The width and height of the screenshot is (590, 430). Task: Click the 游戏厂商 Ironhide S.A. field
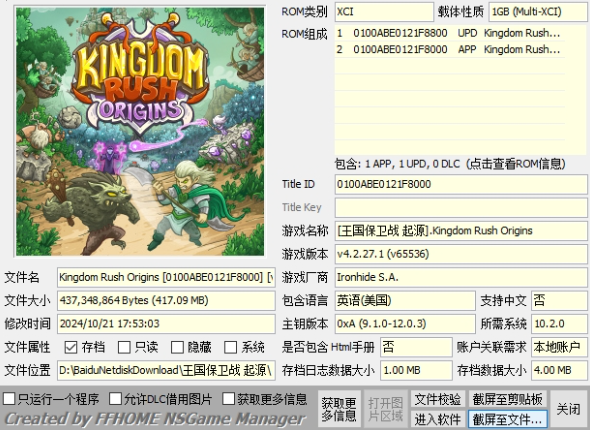(461, 278)
